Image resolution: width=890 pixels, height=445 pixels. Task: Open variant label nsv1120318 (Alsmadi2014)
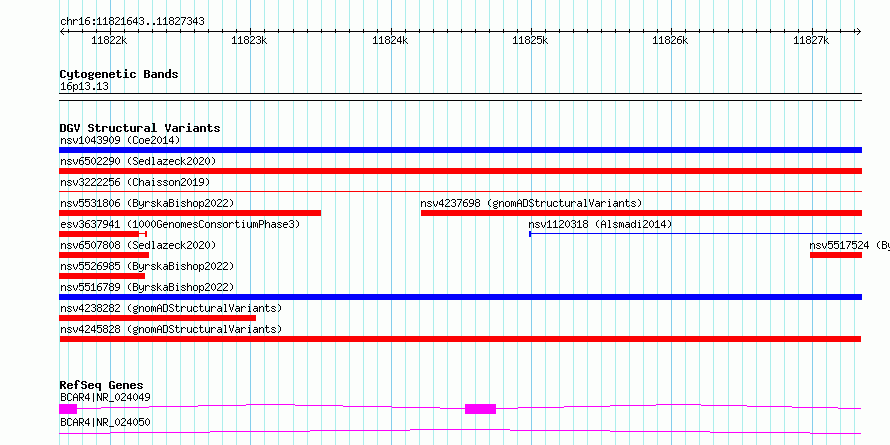click(600, 224)
